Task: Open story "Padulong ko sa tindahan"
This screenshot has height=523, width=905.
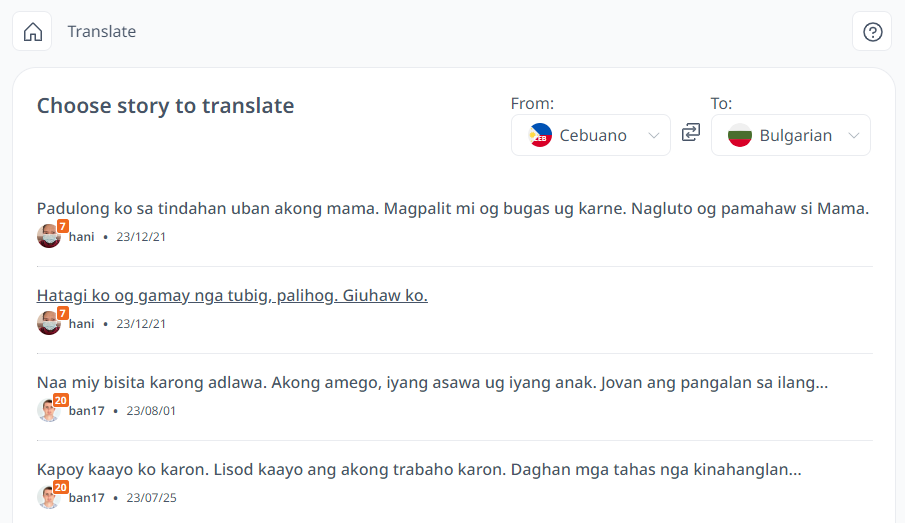Action: coord(452,208)
